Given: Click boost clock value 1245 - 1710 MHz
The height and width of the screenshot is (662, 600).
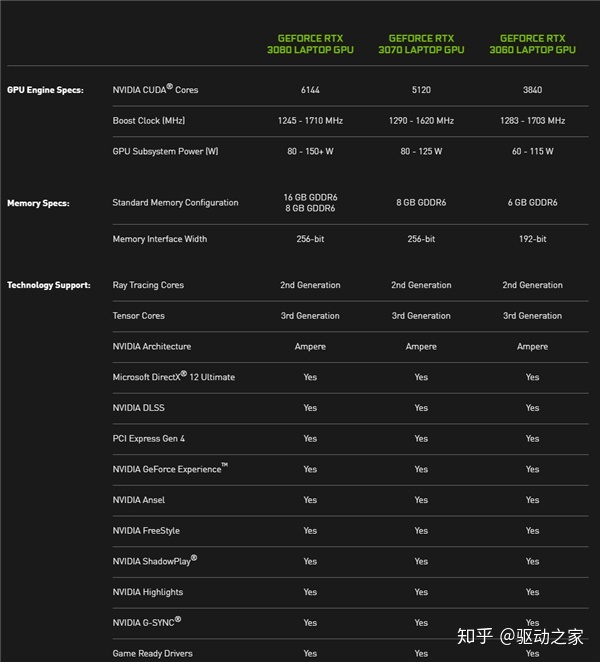Looking at the screenshot, I should 310,121.
